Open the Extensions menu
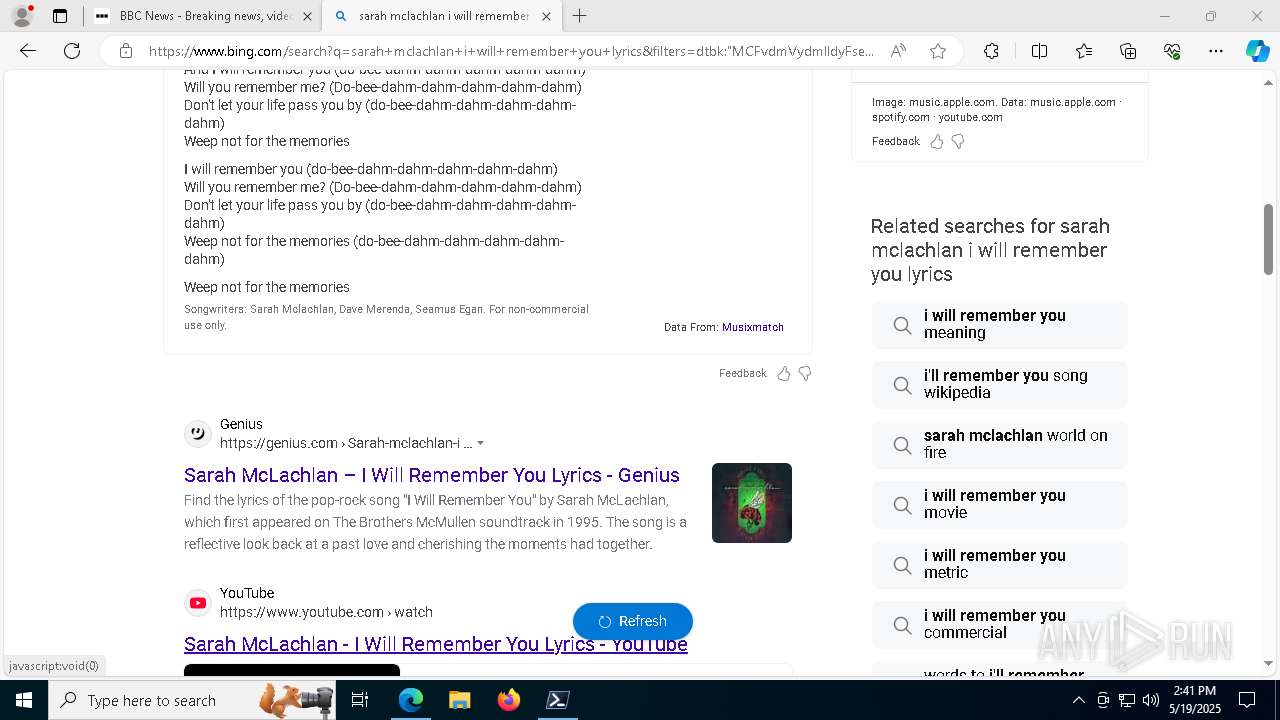 tap(991, 51)
